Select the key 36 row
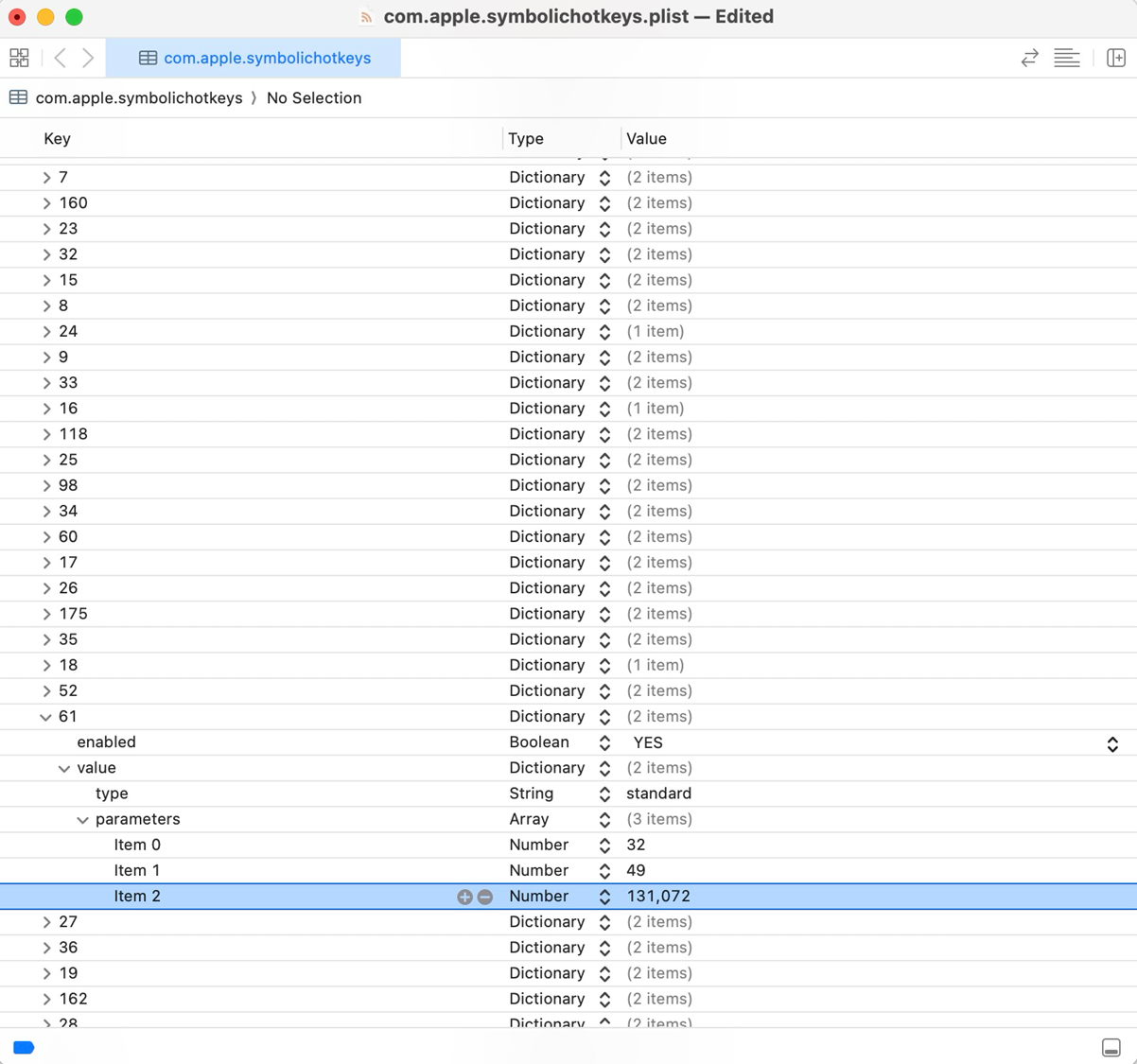 (568, 948)
